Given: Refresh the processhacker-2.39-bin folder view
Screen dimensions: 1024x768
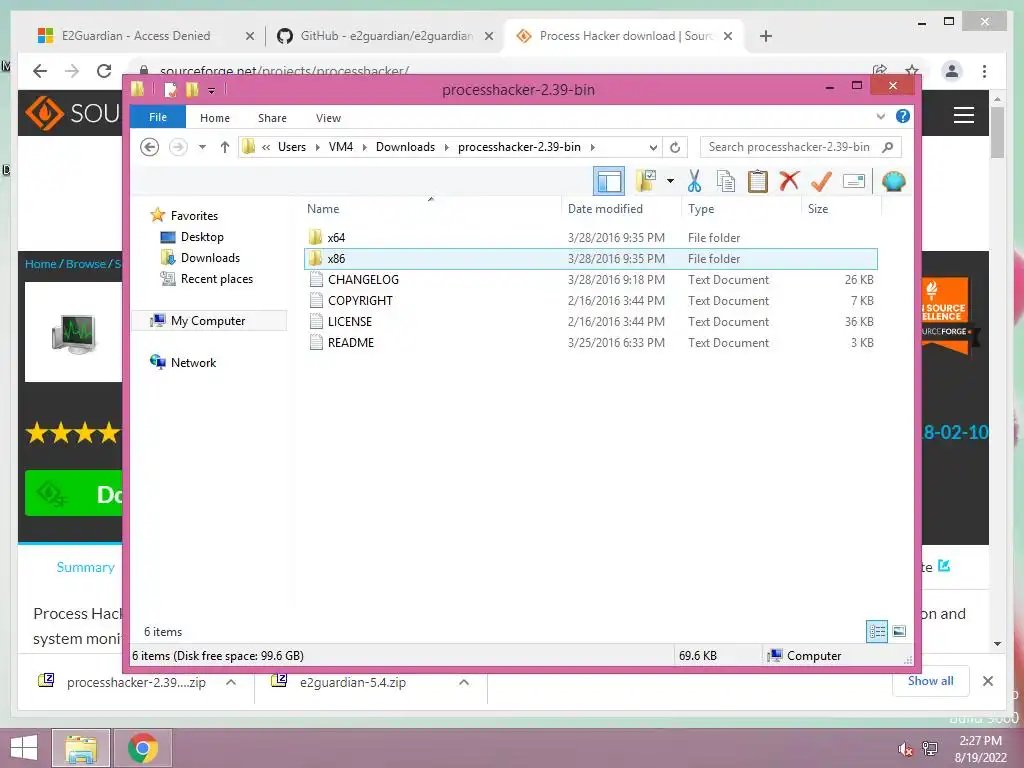Looking at the screenshot, I should tap(675, 148).
